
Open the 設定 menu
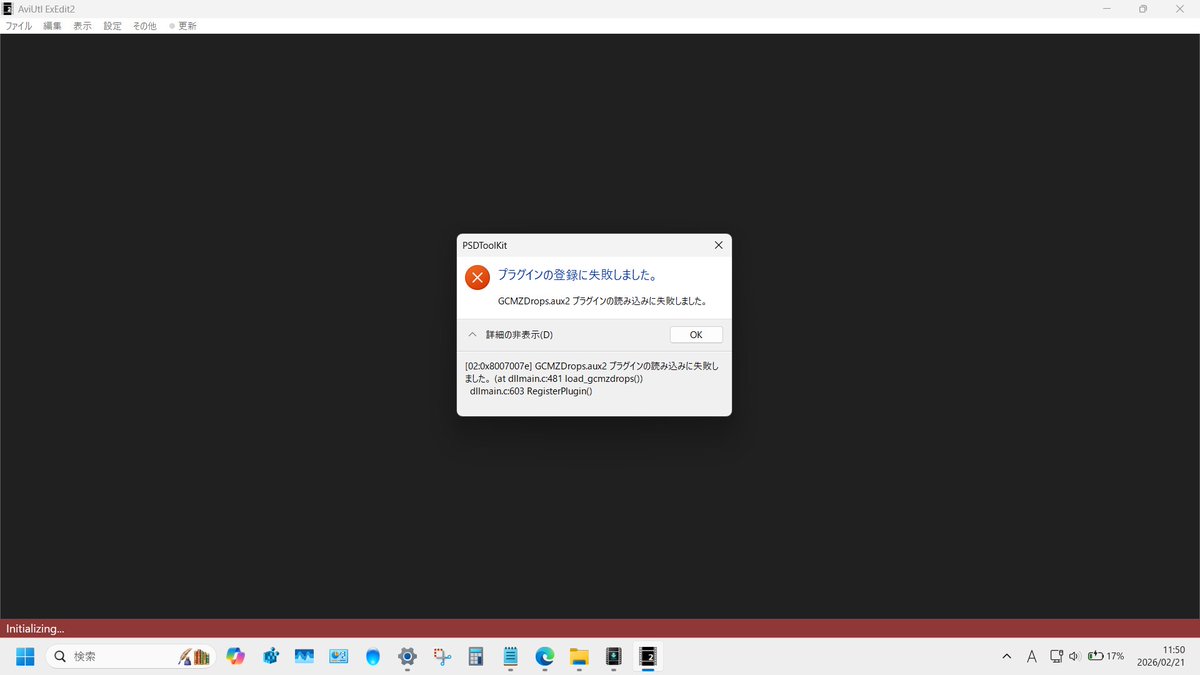point(113,26)
